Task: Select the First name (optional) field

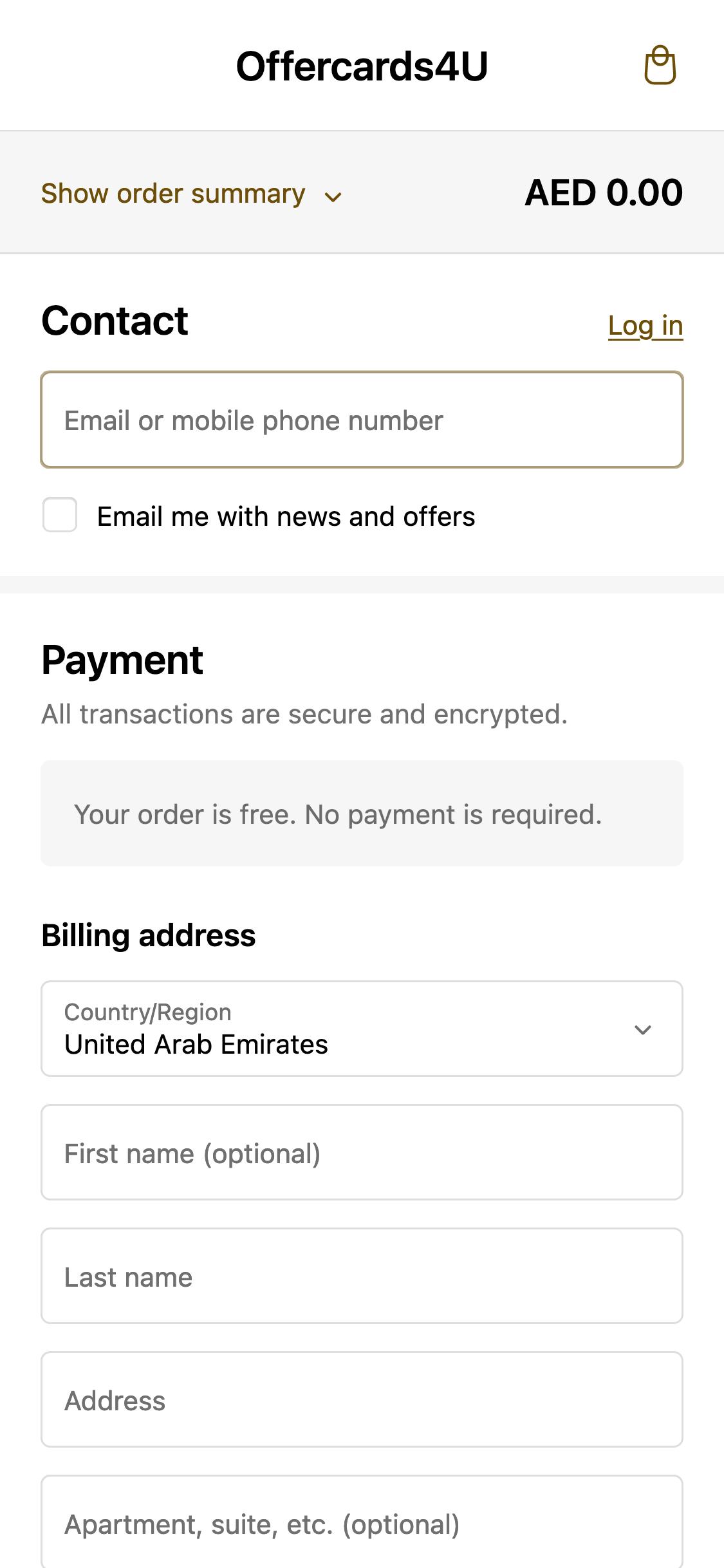Action: [x=362, y=1152]
